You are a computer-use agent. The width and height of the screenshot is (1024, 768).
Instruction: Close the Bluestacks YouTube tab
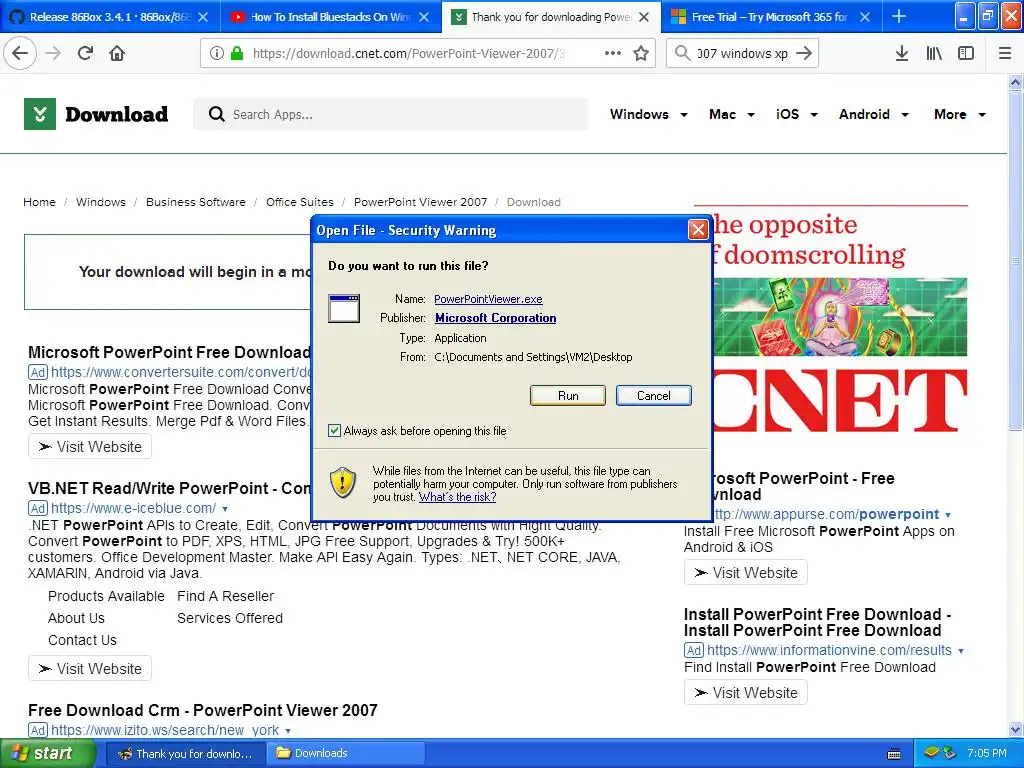pyautogui.click(x=424, y=17)
